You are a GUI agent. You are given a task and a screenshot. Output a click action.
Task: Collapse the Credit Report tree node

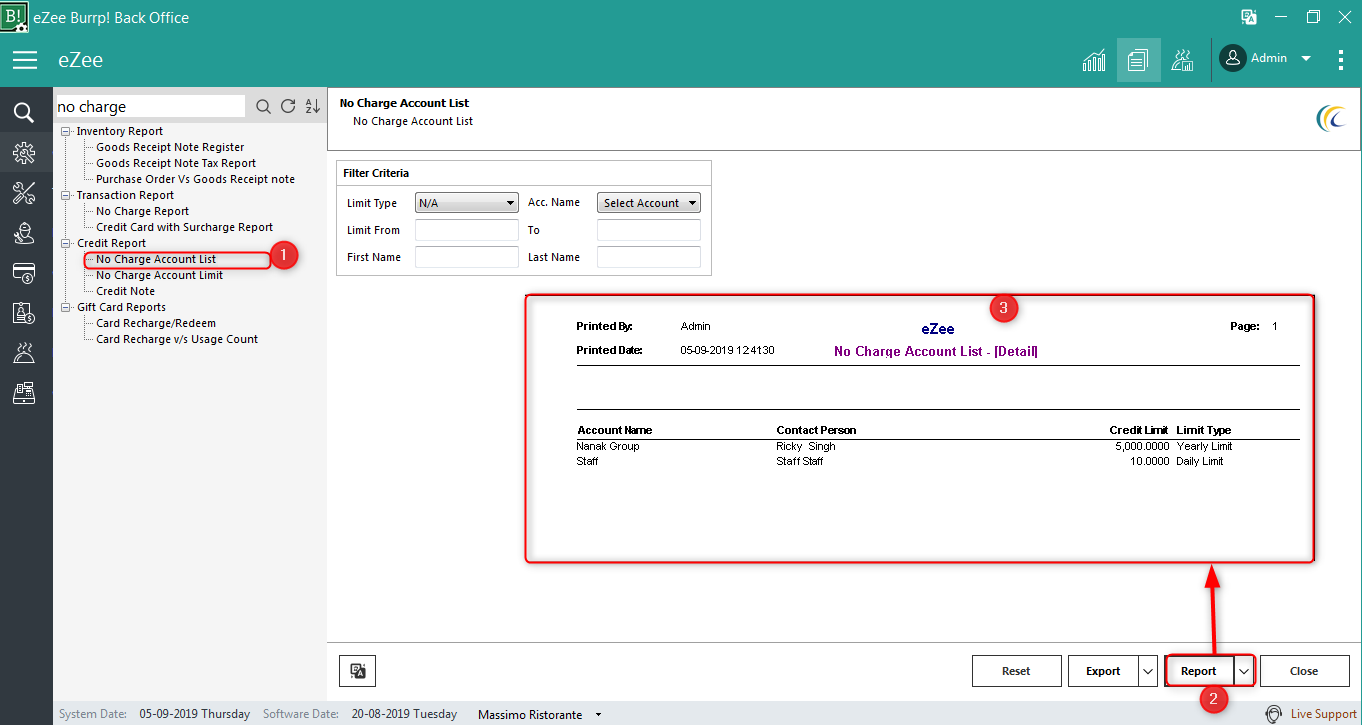[x=66, y=243]
